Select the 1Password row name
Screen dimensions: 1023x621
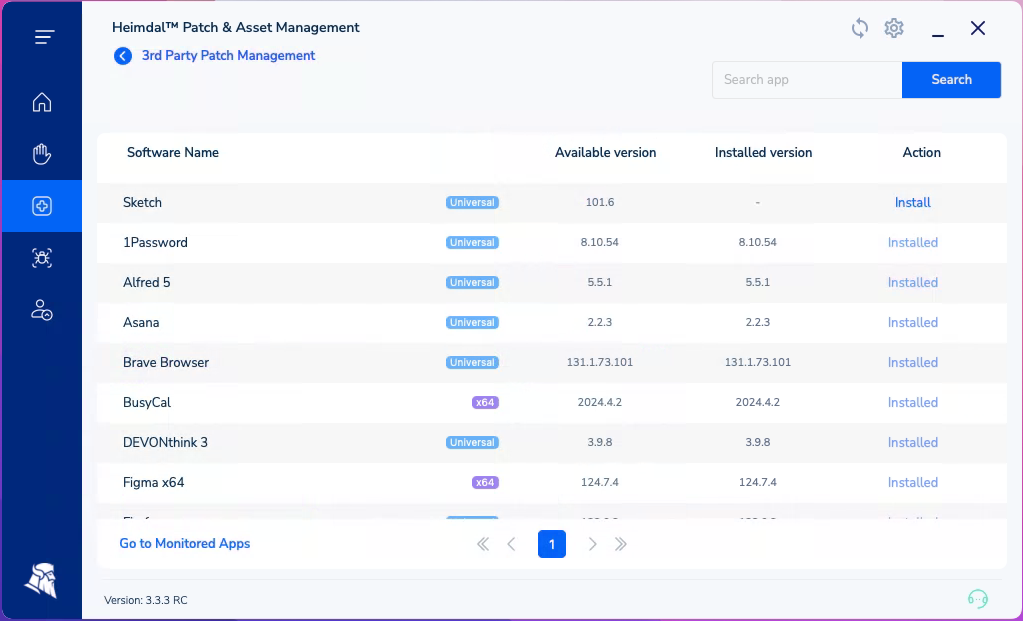pos(155,243)
